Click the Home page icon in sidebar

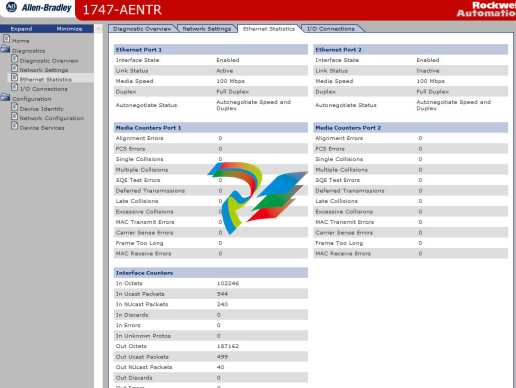(7, 39)
